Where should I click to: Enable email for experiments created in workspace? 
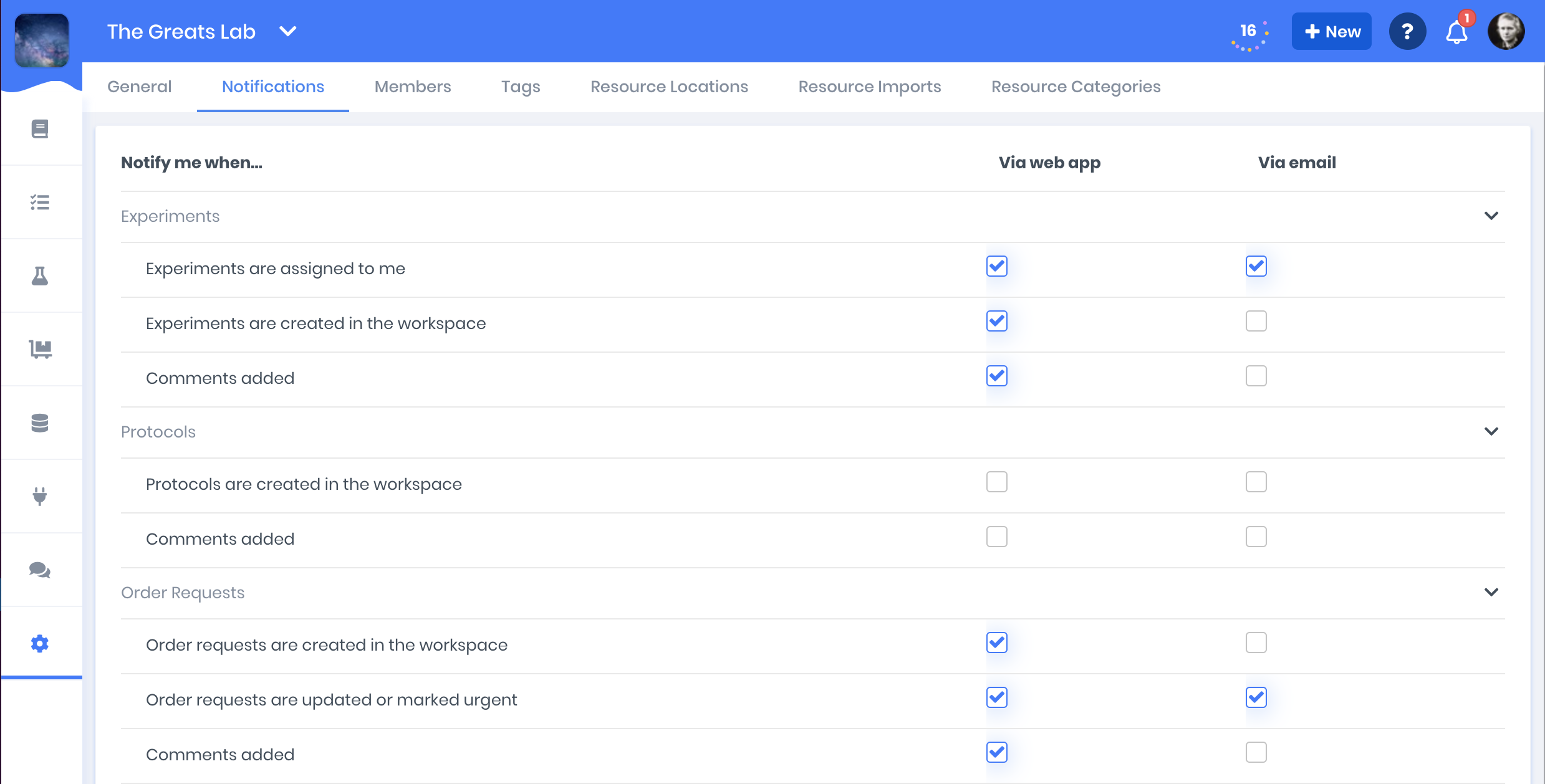1256,321
